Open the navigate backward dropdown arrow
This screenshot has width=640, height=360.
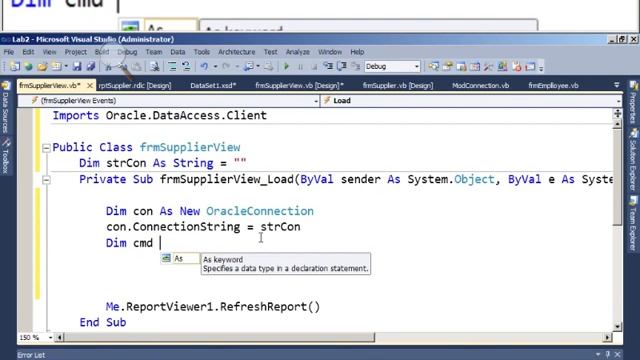point(258,66)
